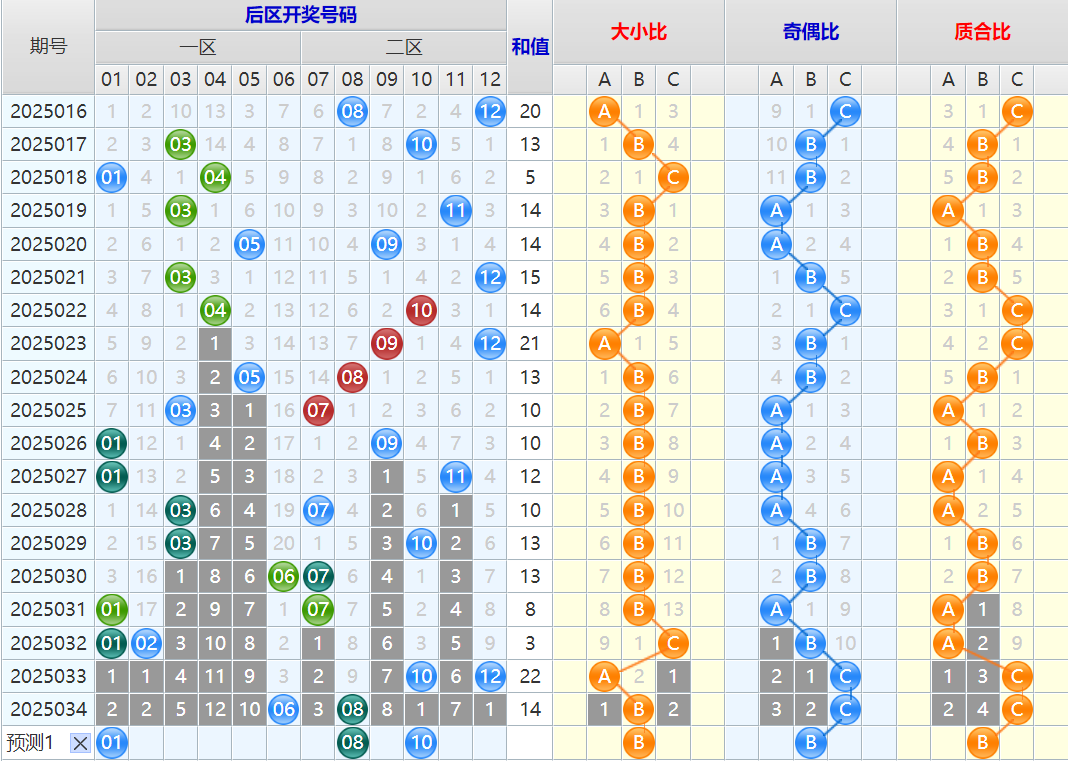
Task: Click the gray 11 cell in row 2025033
Action: tap(215, 677)
